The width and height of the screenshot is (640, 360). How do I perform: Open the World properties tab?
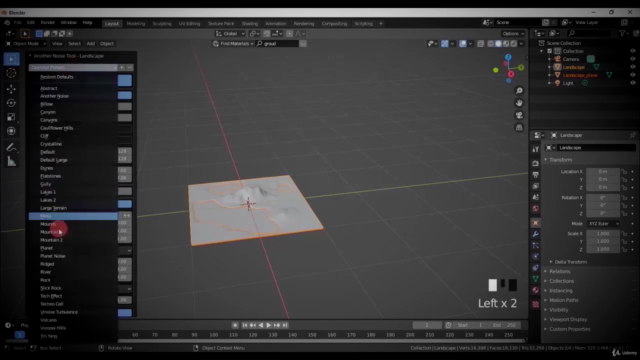pyautogui.click(x=536, y=209)
